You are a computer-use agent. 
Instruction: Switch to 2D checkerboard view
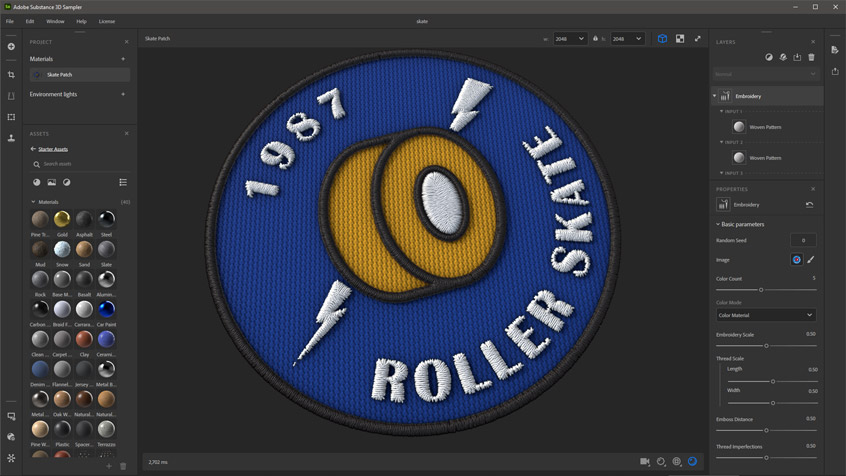[680, 39]
